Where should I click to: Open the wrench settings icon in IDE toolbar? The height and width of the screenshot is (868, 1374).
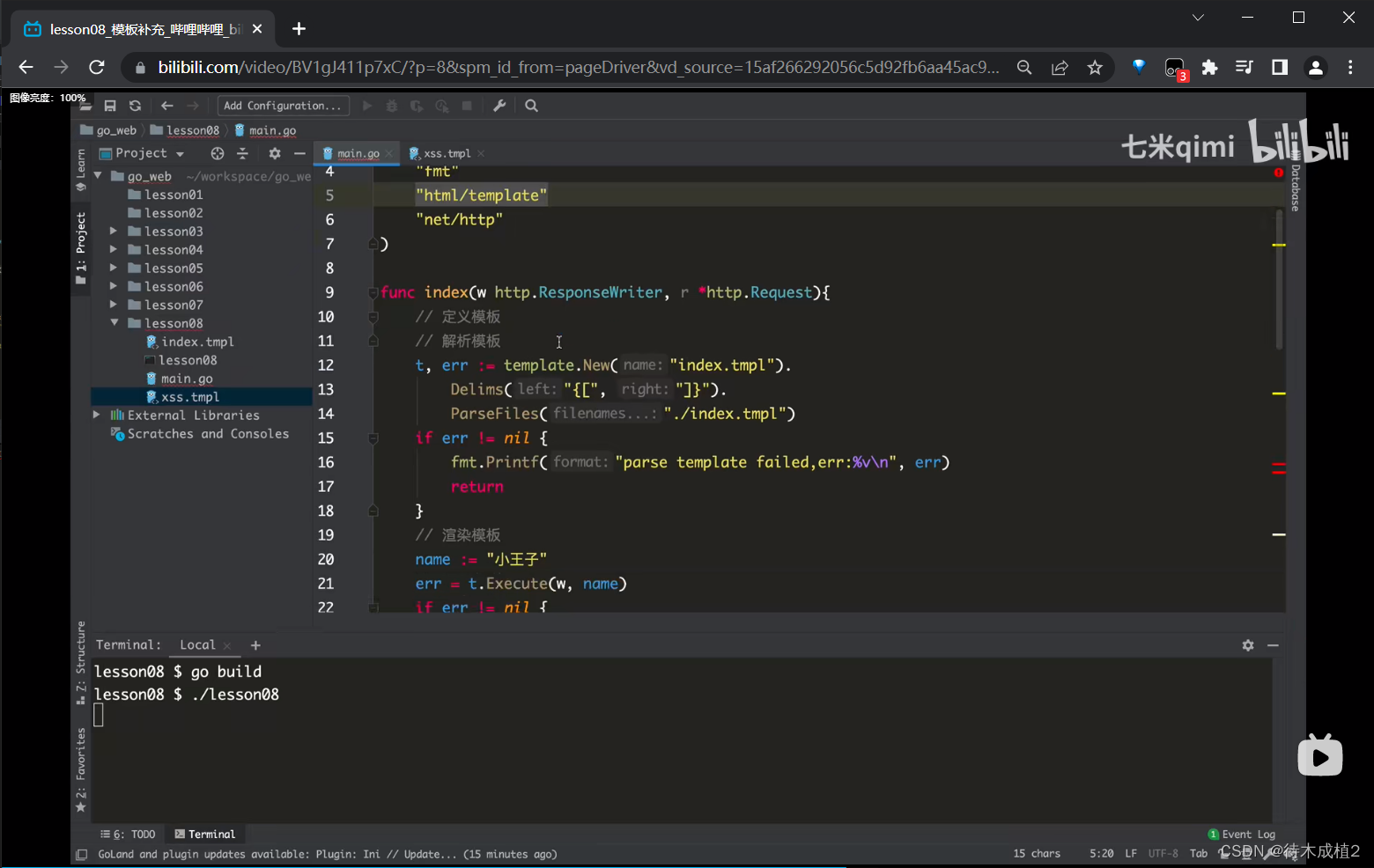pos(499,106)
